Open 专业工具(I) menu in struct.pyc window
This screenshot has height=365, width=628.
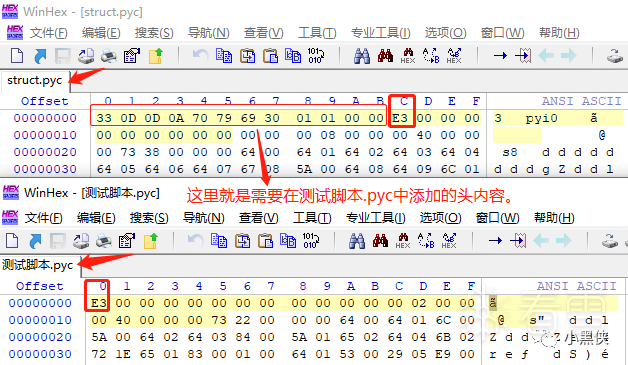(x=380, y=33)
